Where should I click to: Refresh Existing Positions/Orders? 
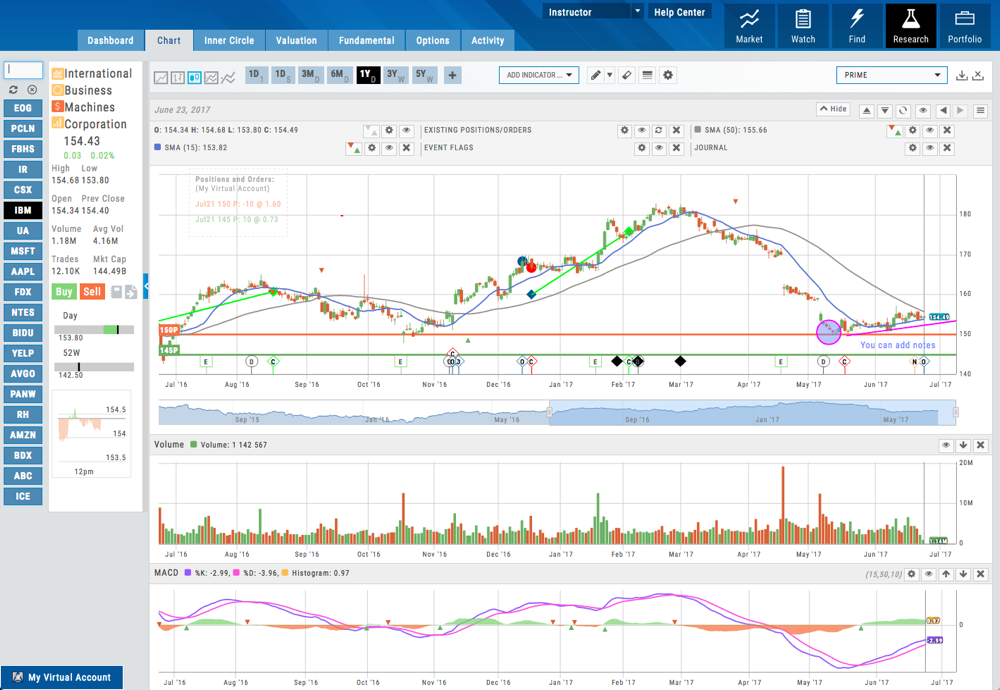(x=659, y=130)
